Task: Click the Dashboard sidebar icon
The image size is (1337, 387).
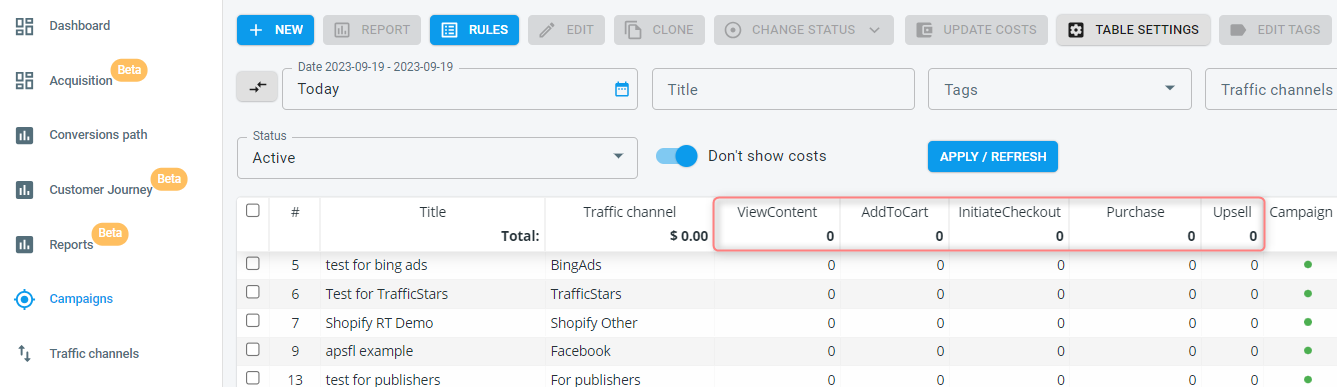Action: (25, 26)
